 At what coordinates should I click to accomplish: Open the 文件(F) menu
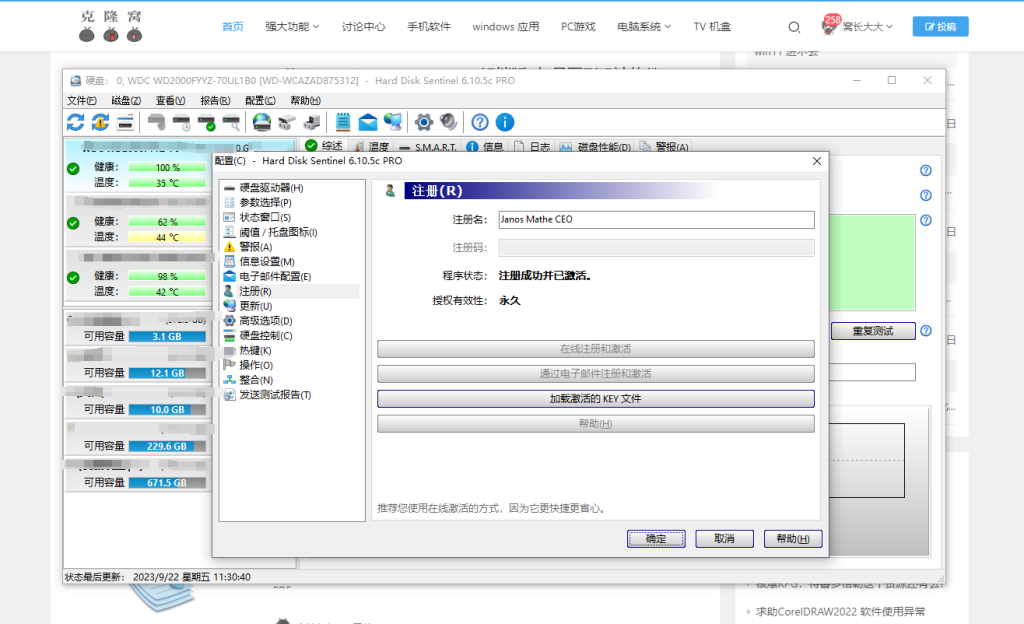pyautogui.click(x=82, y=101)
